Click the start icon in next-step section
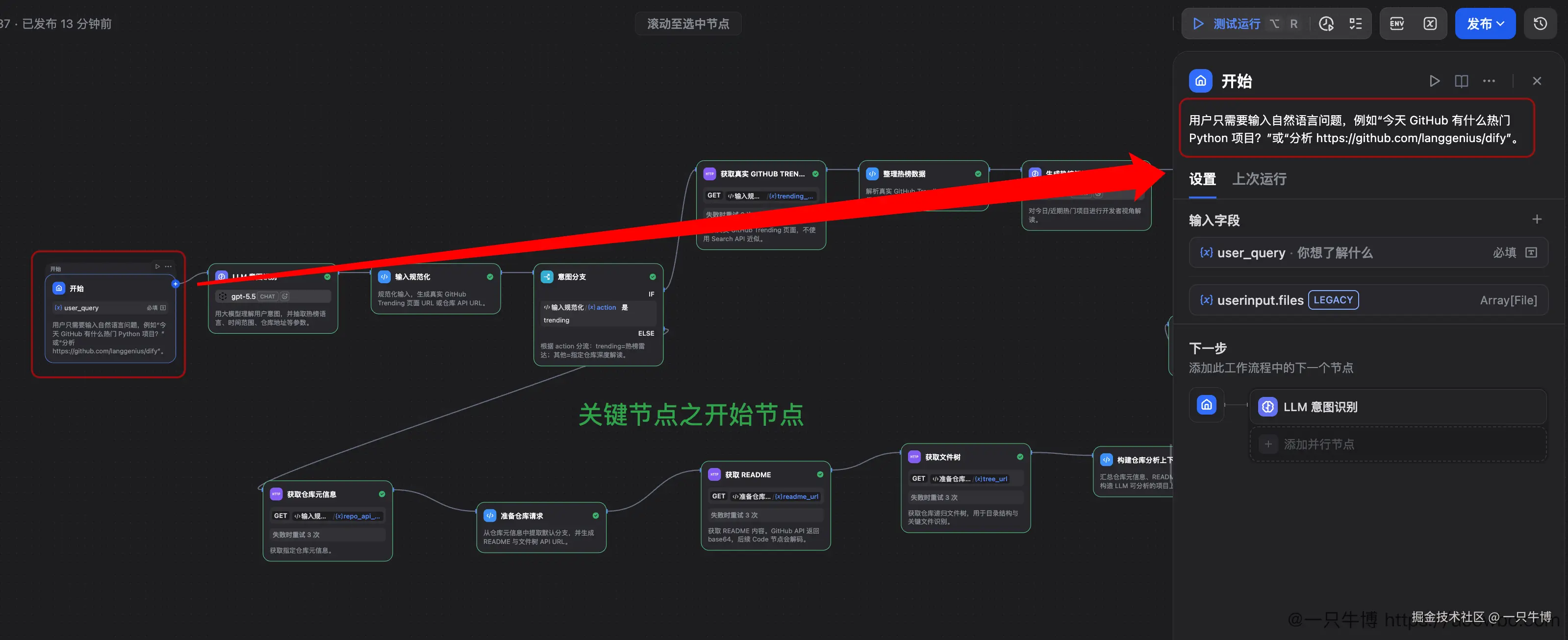Screen dimensions: 1568x640 pyautogui.click(x=1207, y=405)
